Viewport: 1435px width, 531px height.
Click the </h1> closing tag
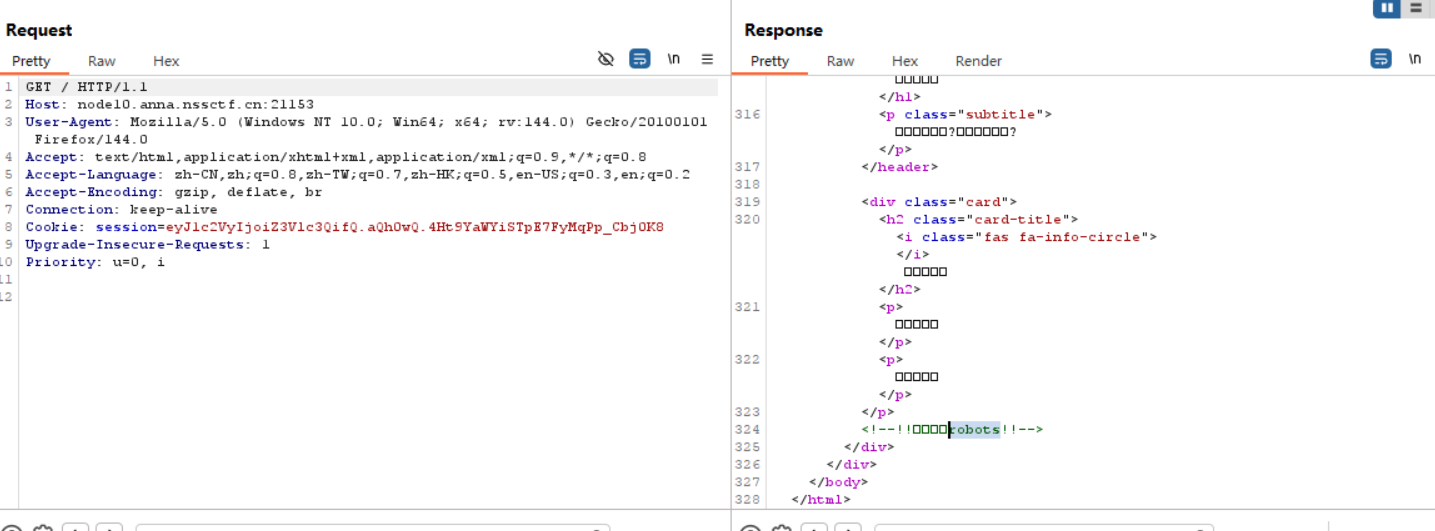tap(899, 97)
